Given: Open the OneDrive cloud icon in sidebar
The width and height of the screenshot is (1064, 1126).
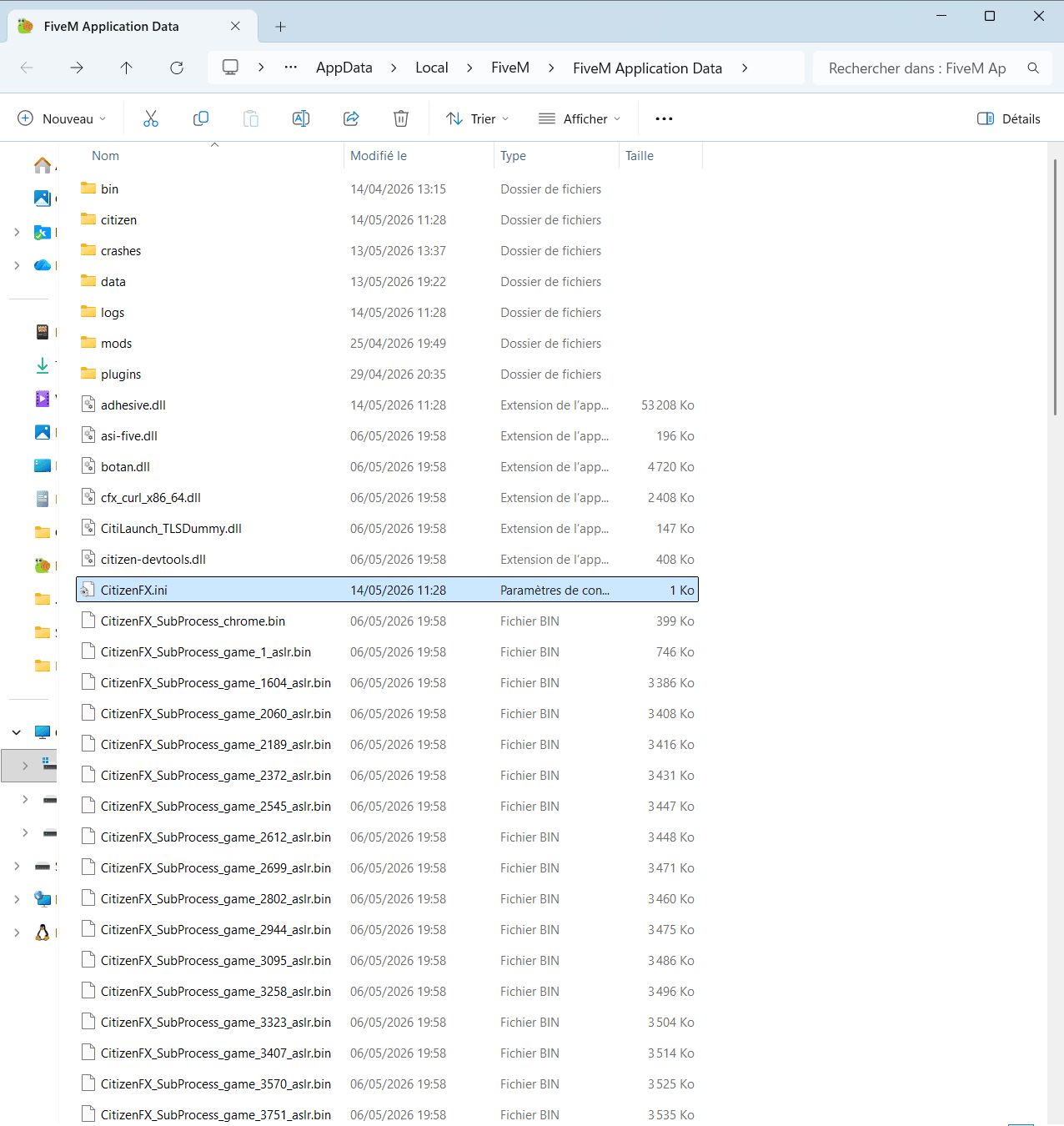Looking at the screenshot, I should click(x=43, y=264).
